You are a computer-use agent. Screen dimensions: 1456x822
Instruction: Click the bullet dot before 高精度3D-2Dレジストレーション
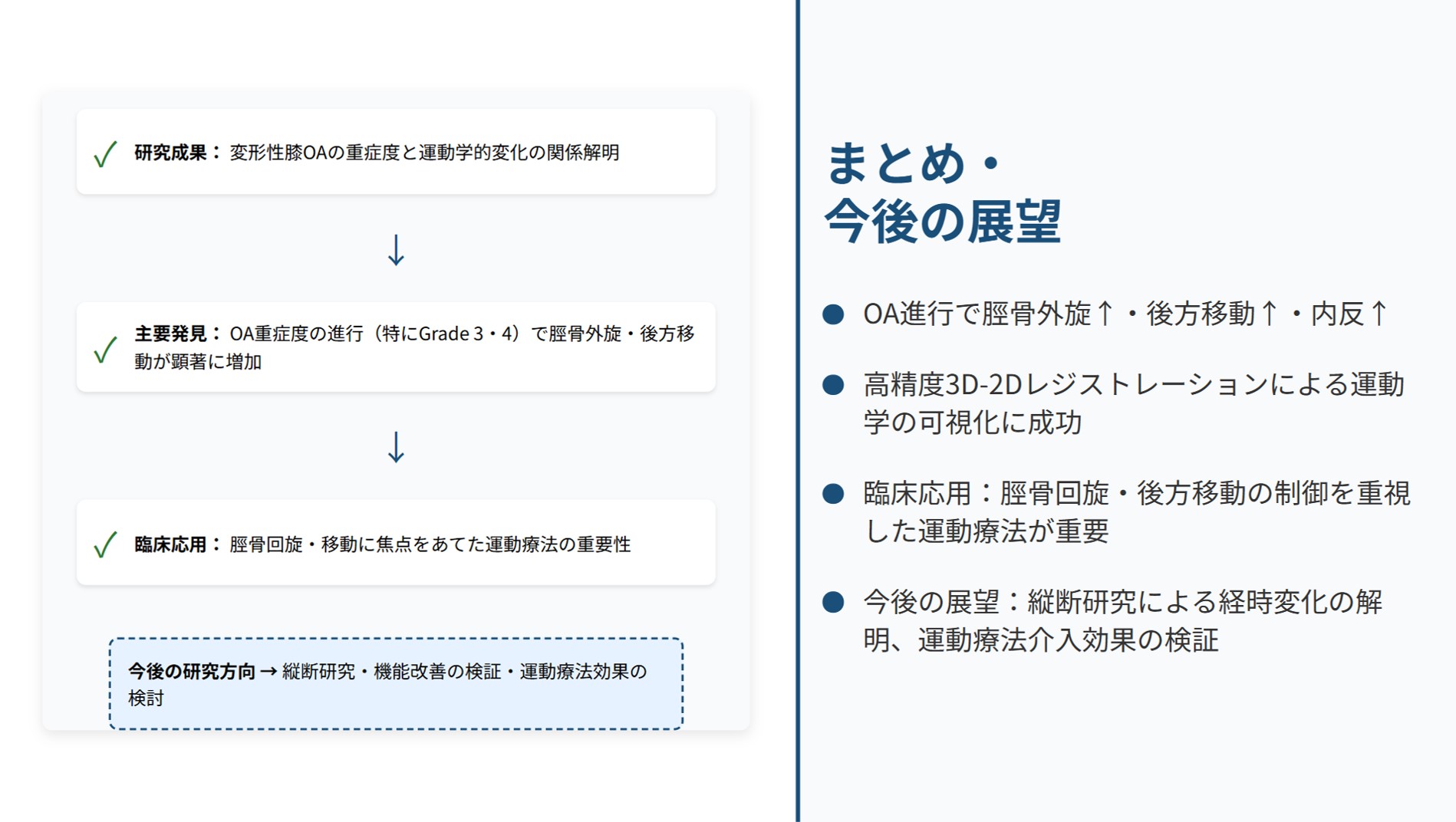tap(833, 385)
